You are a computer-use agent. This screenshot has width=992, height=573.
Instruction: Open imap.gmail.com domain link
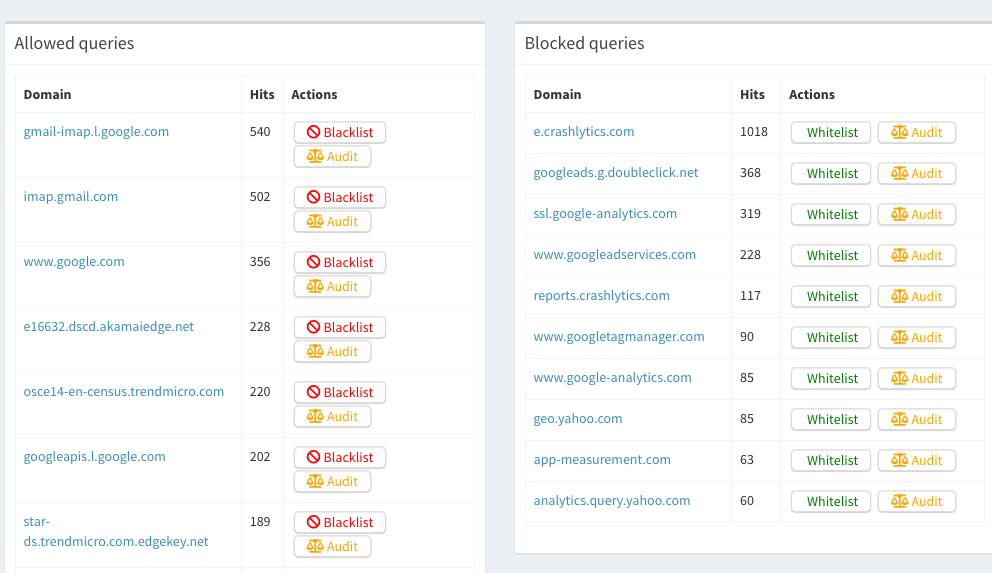point(71,197)
